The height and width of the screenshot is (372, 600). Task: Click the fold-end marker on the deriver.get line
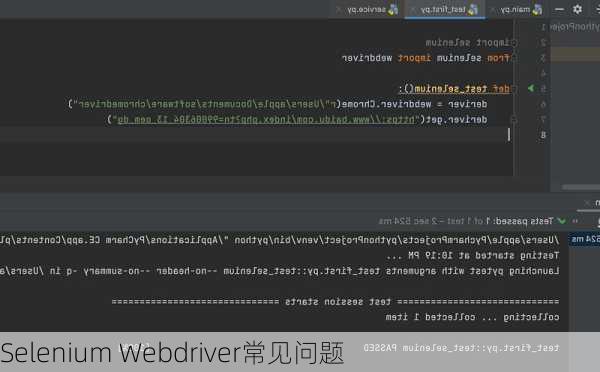514,120
